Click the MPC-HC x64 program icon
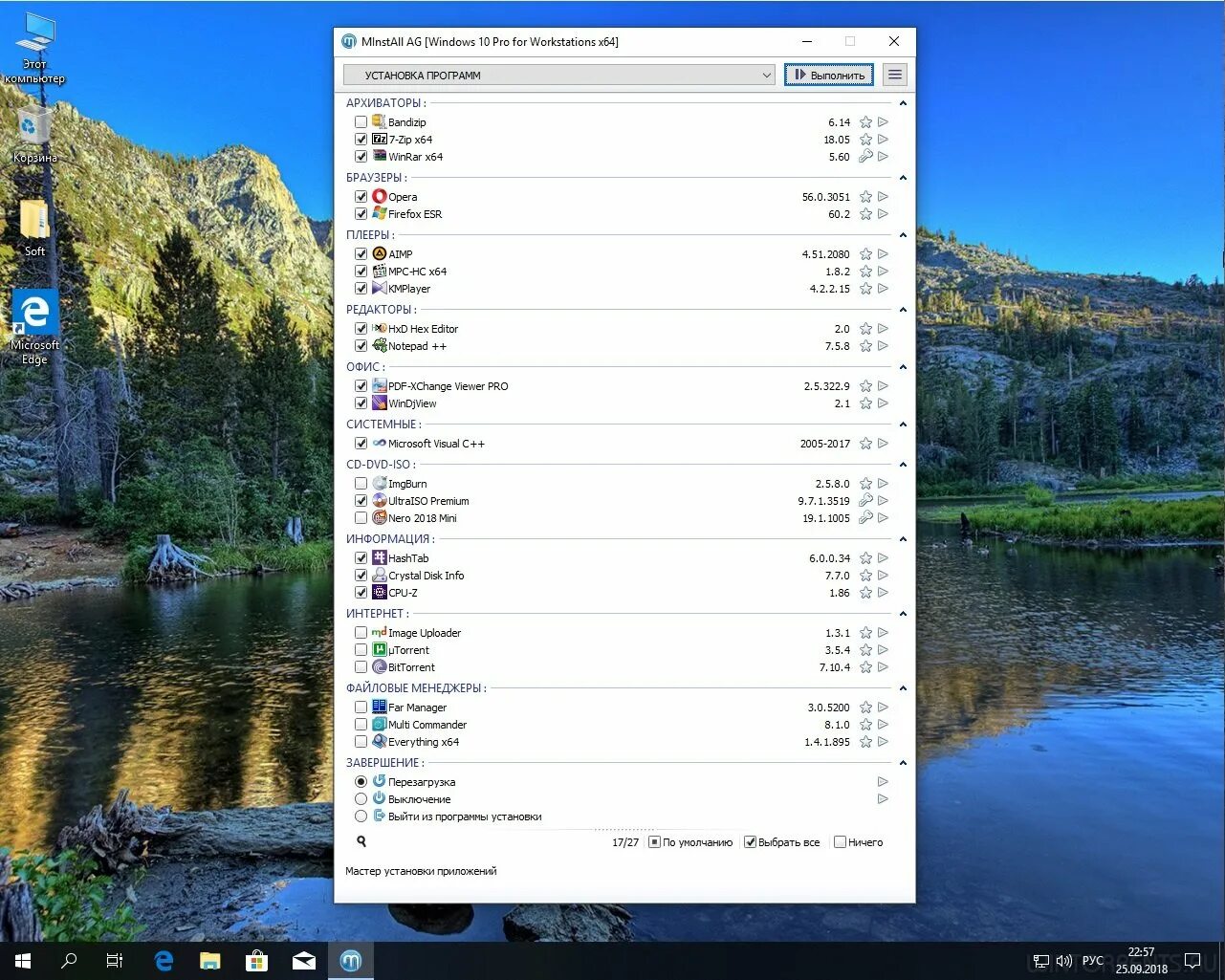Image resolution: width=1225 pixels, height=980 pixels. tap(380, 272)
